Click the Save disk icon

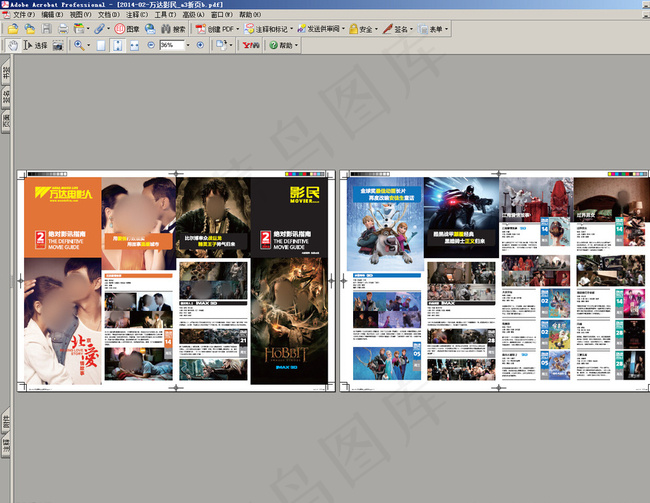46,29
